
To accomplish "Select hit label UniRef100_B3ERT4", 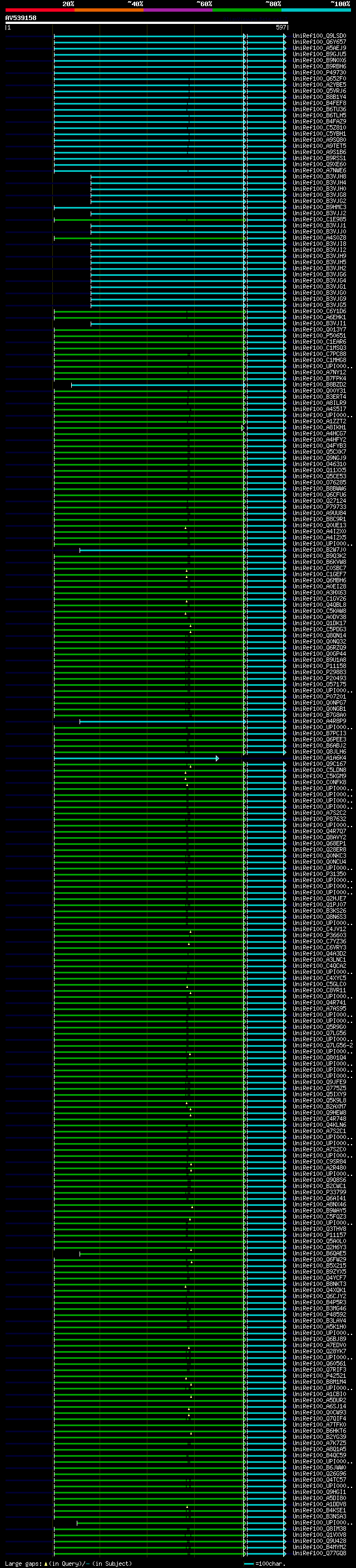I will [319, 397].
